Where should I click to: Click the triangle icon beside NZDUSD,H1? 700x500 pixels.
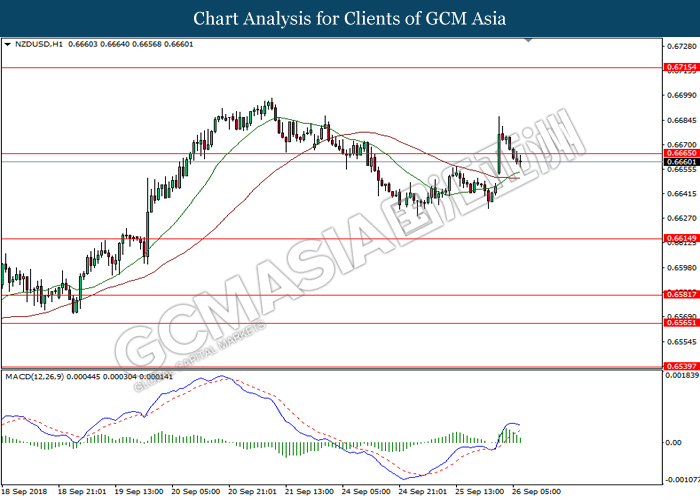pyautogui.click(x=8, y=45)
